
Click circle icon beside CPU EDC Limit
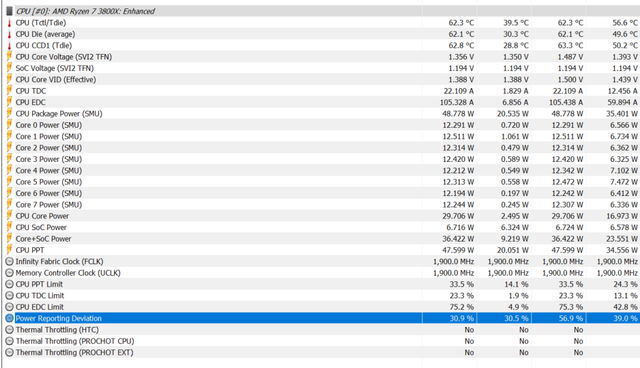9,307
